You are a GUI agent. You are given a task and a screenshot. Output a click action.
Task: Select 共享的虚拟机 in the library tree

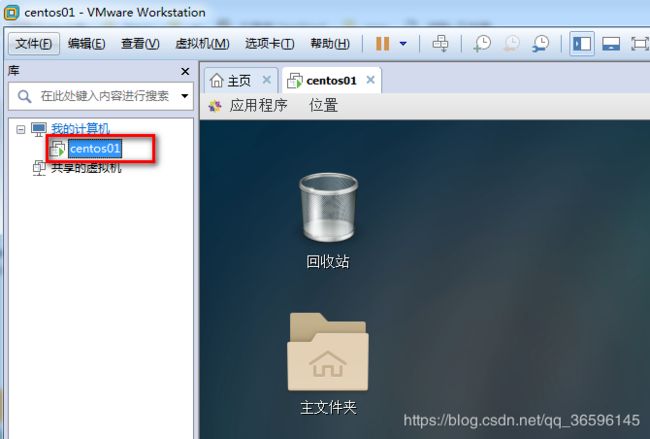pos(86,168)
